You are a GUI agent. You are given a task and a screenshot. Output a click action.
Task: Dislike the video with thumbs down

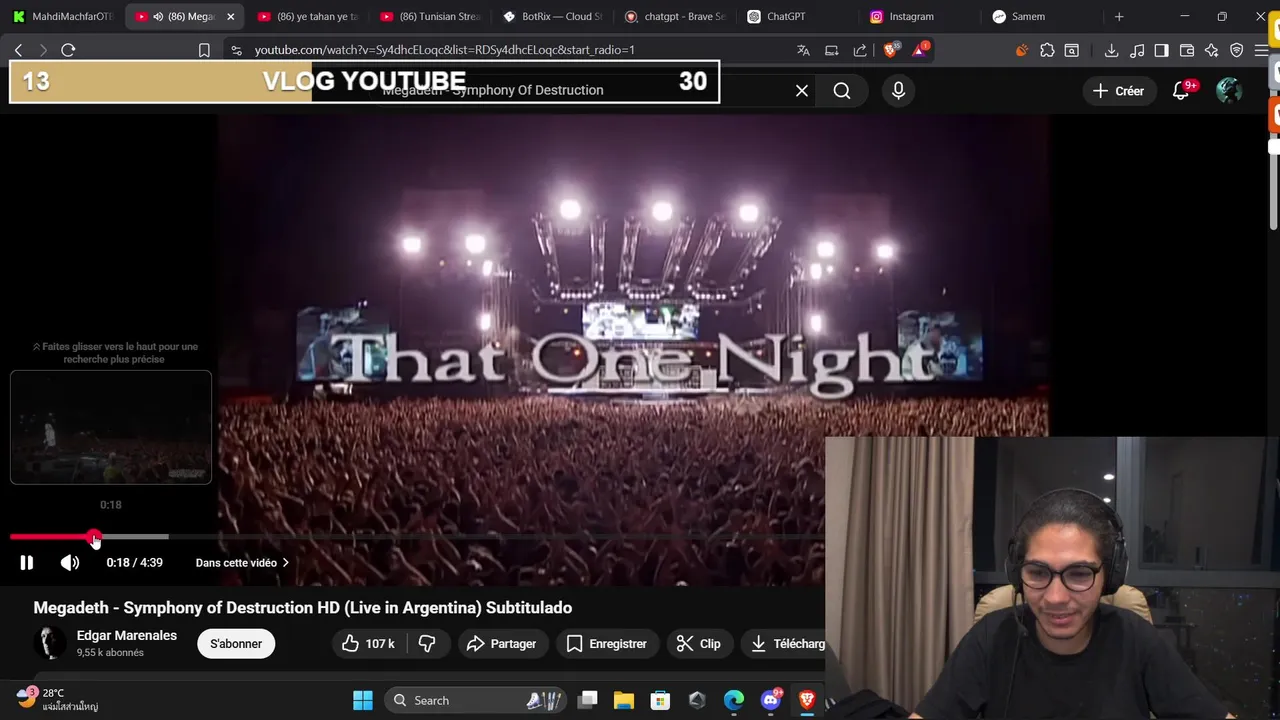tap(427, 644)
